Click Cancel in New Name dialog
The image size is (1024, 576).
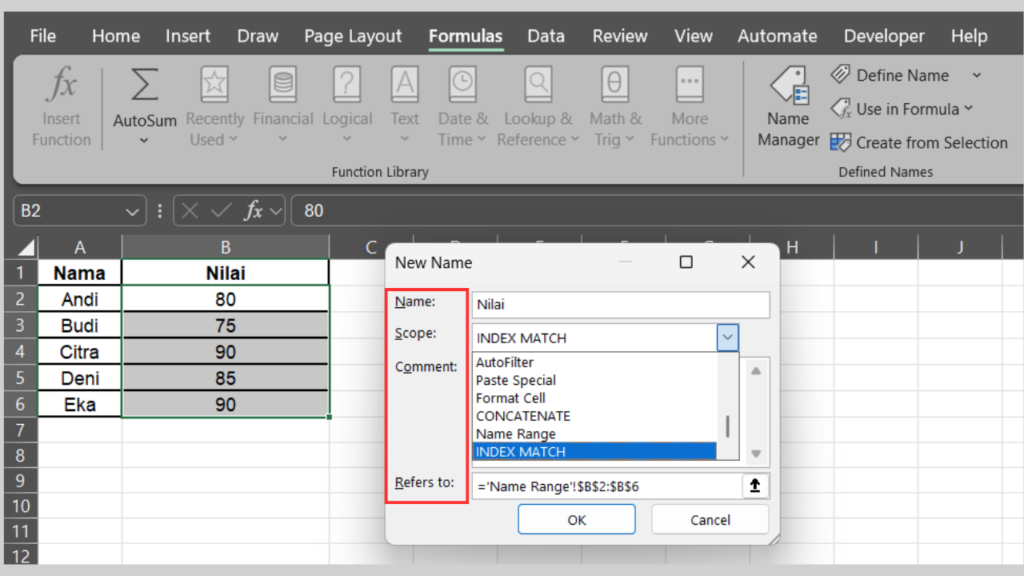click(x=710, y=520)
